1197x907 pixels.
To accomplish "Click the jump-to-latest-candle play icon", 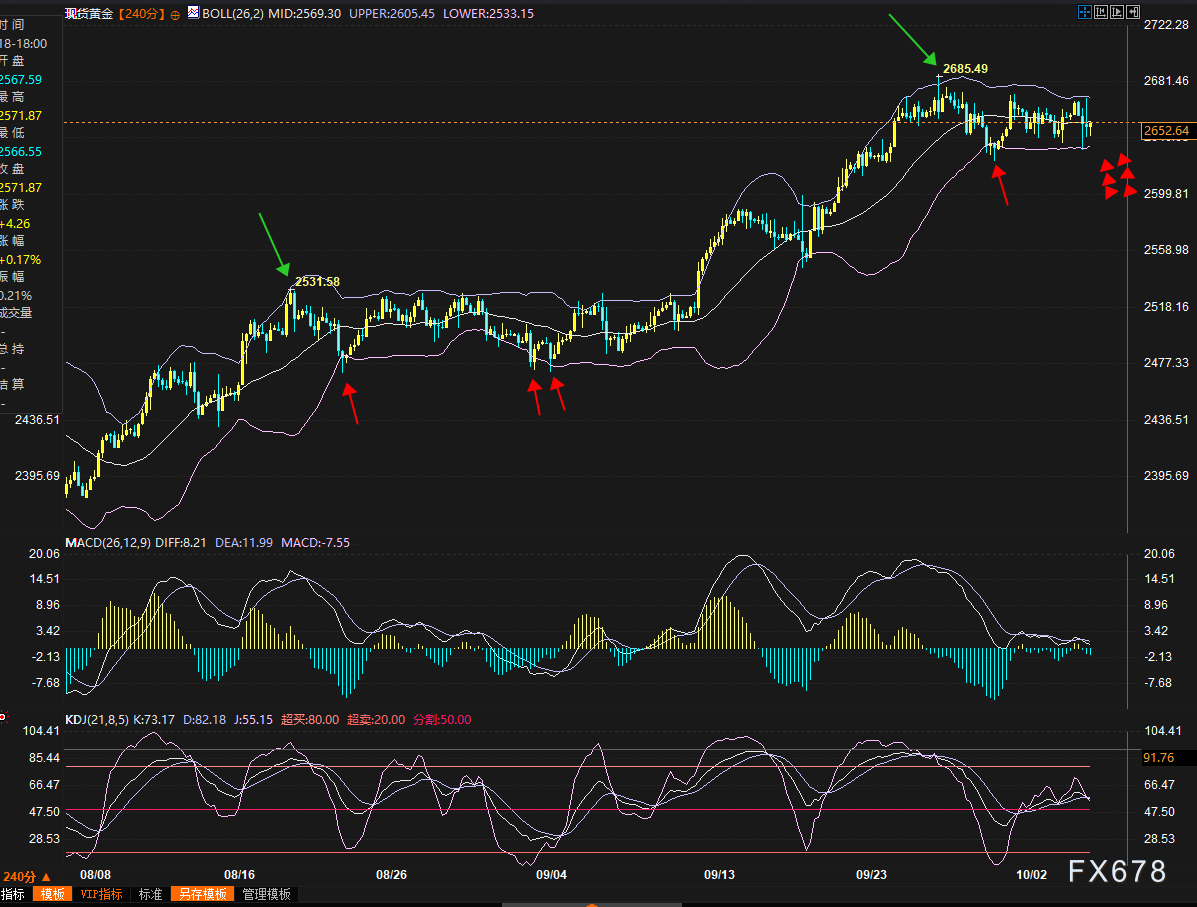I will 1117,12.
